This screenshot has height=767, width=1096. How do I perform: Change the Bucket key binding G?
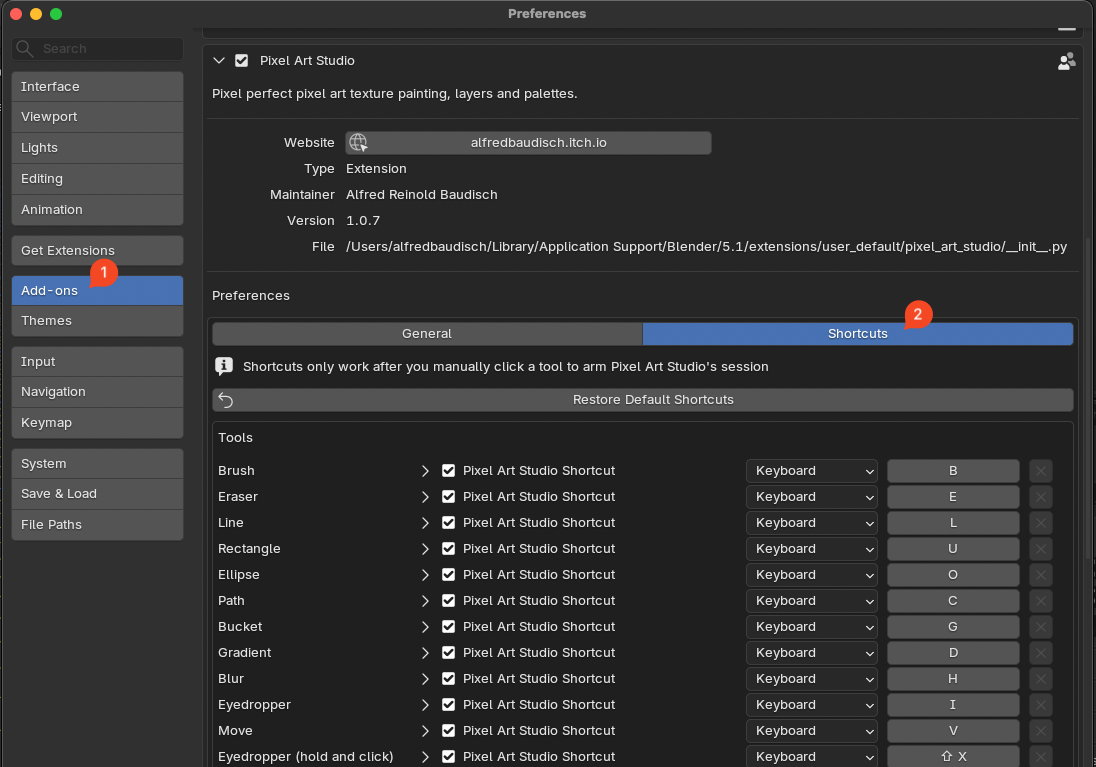point(953,626)
